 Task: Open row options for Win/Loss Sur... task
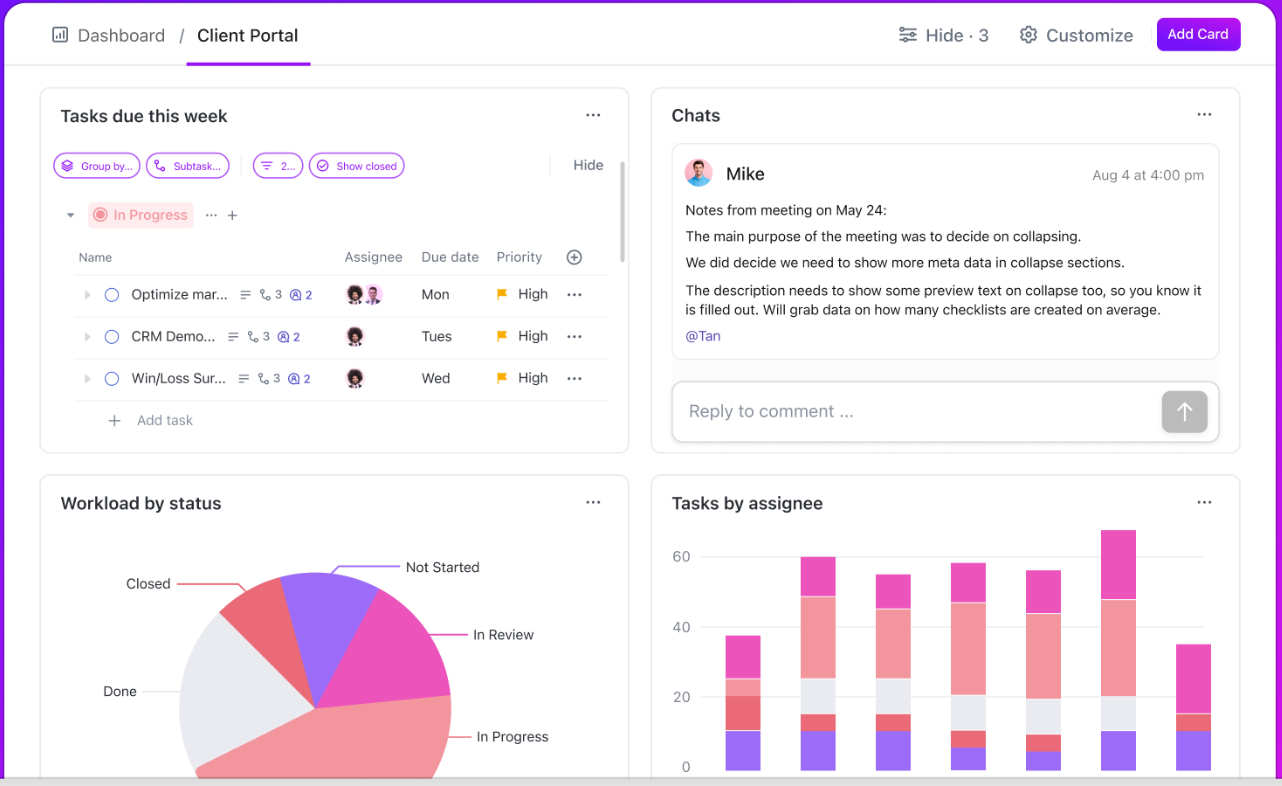pyautogui.click(x=574, y=379)
